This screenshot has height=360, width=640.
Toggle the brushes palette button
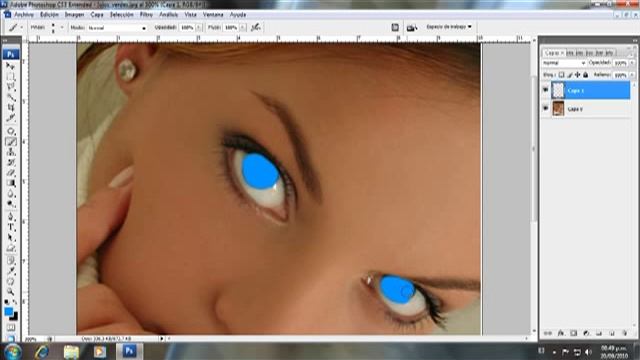point(395,27)
